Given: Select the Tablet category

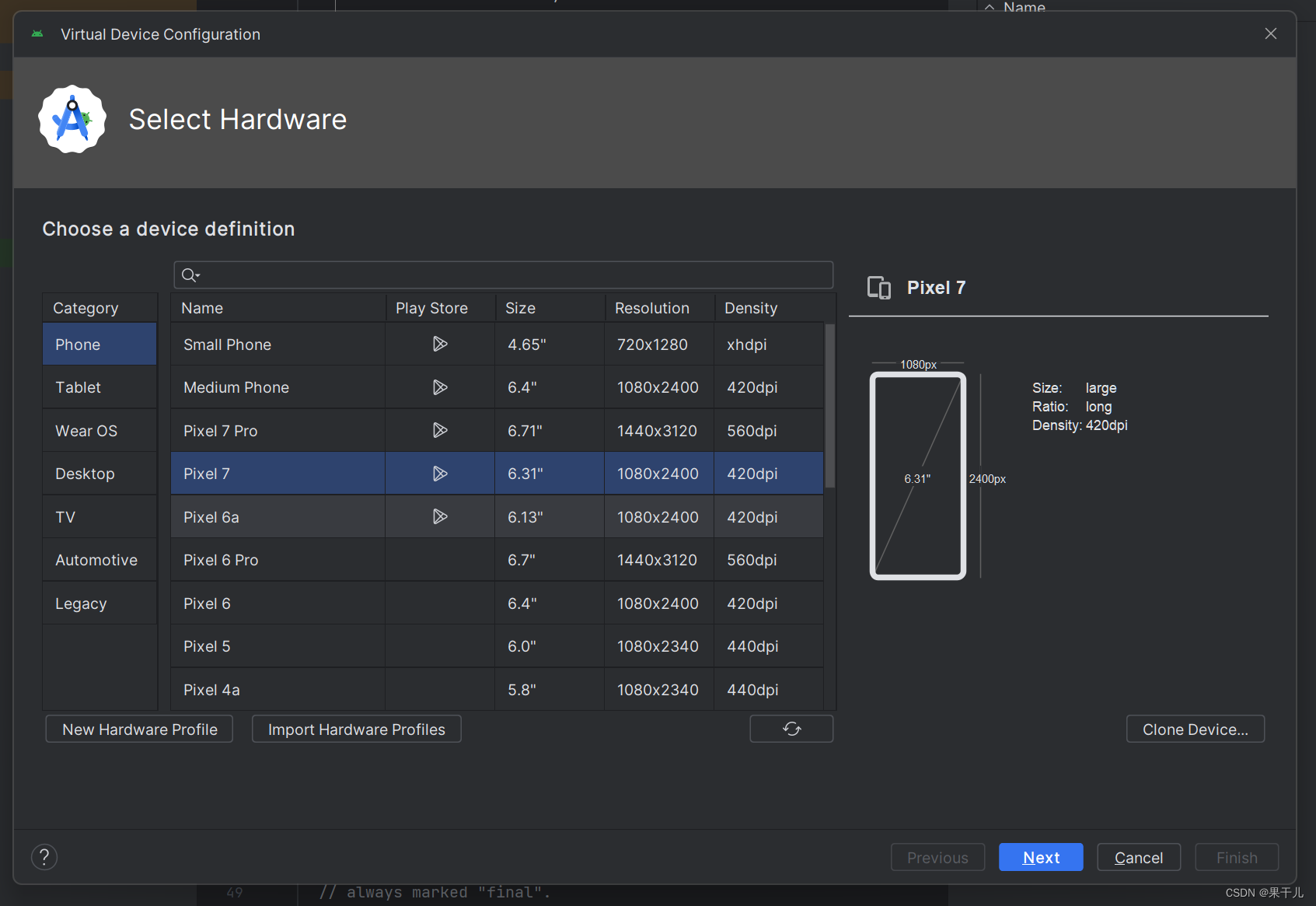Looking at the screenshot, I should point(99,387).
